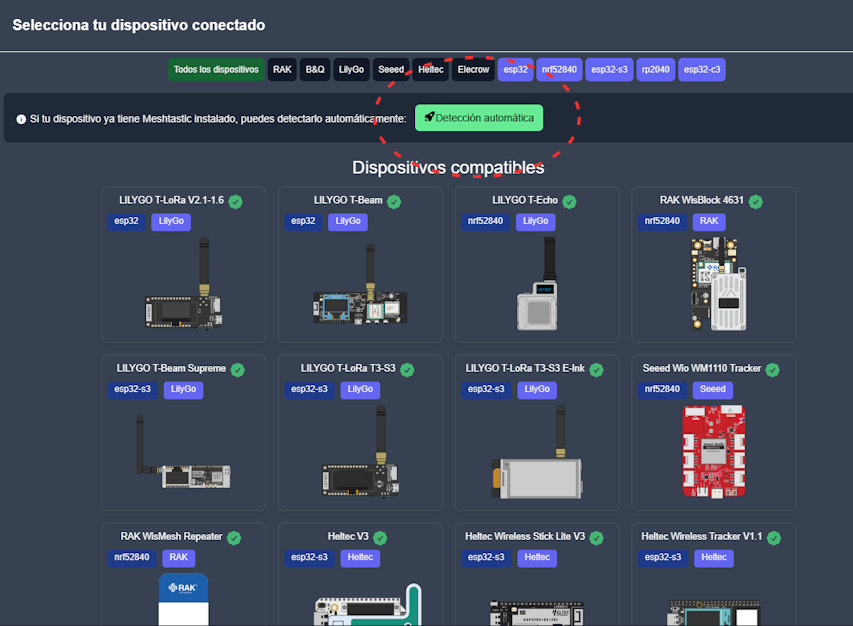This screenshot has height=626, width=853.
Task: Click the info icon beside Meshtastic message
Action: click(x=21, y=119)
